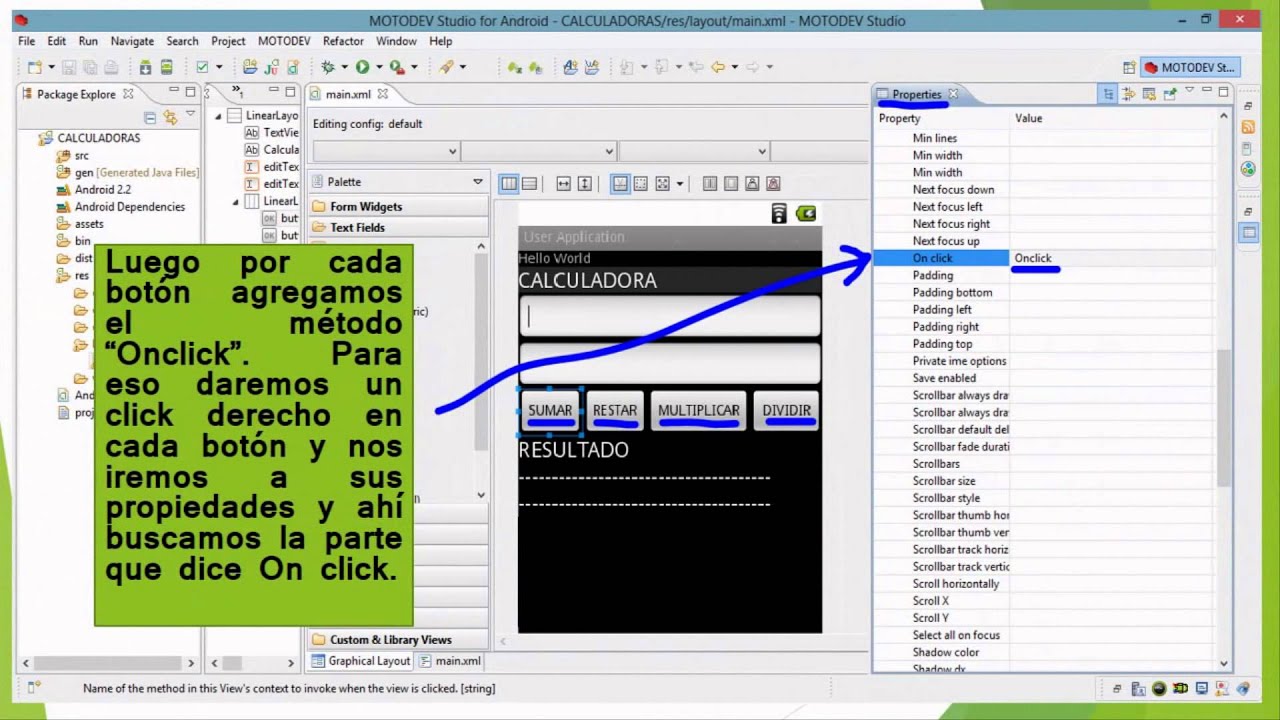Open the Form Widgets palette category
1280x720 pixels.
(397, 206)
